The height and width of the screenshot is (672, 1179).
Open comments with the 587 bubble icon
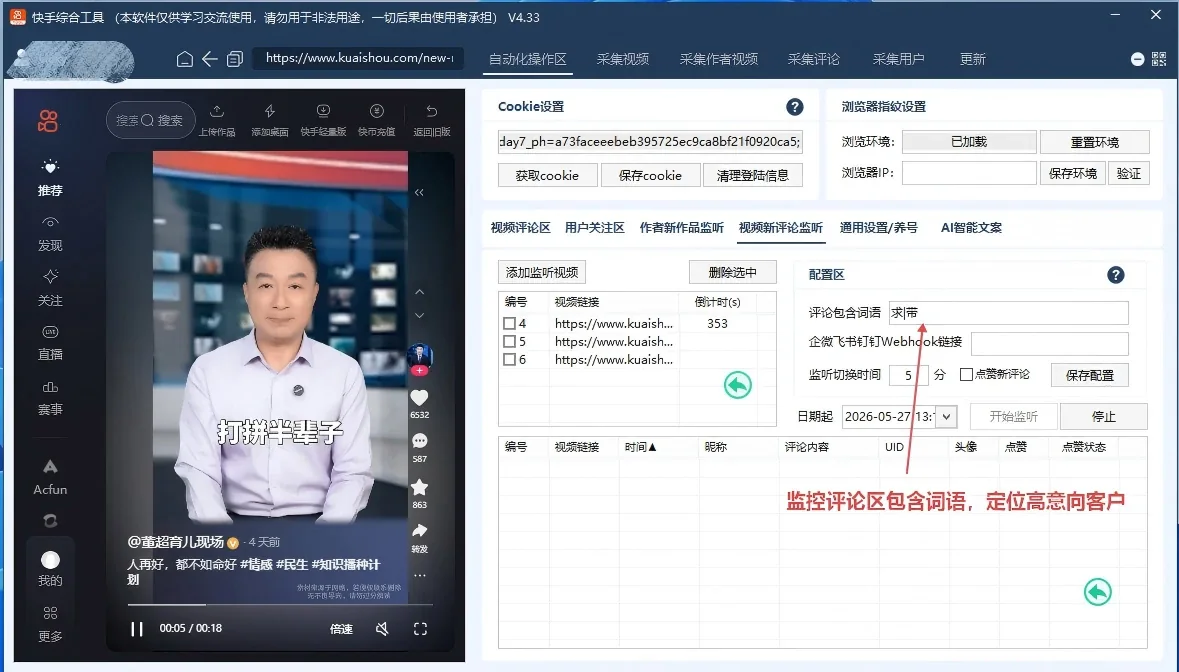pos(420,441)
